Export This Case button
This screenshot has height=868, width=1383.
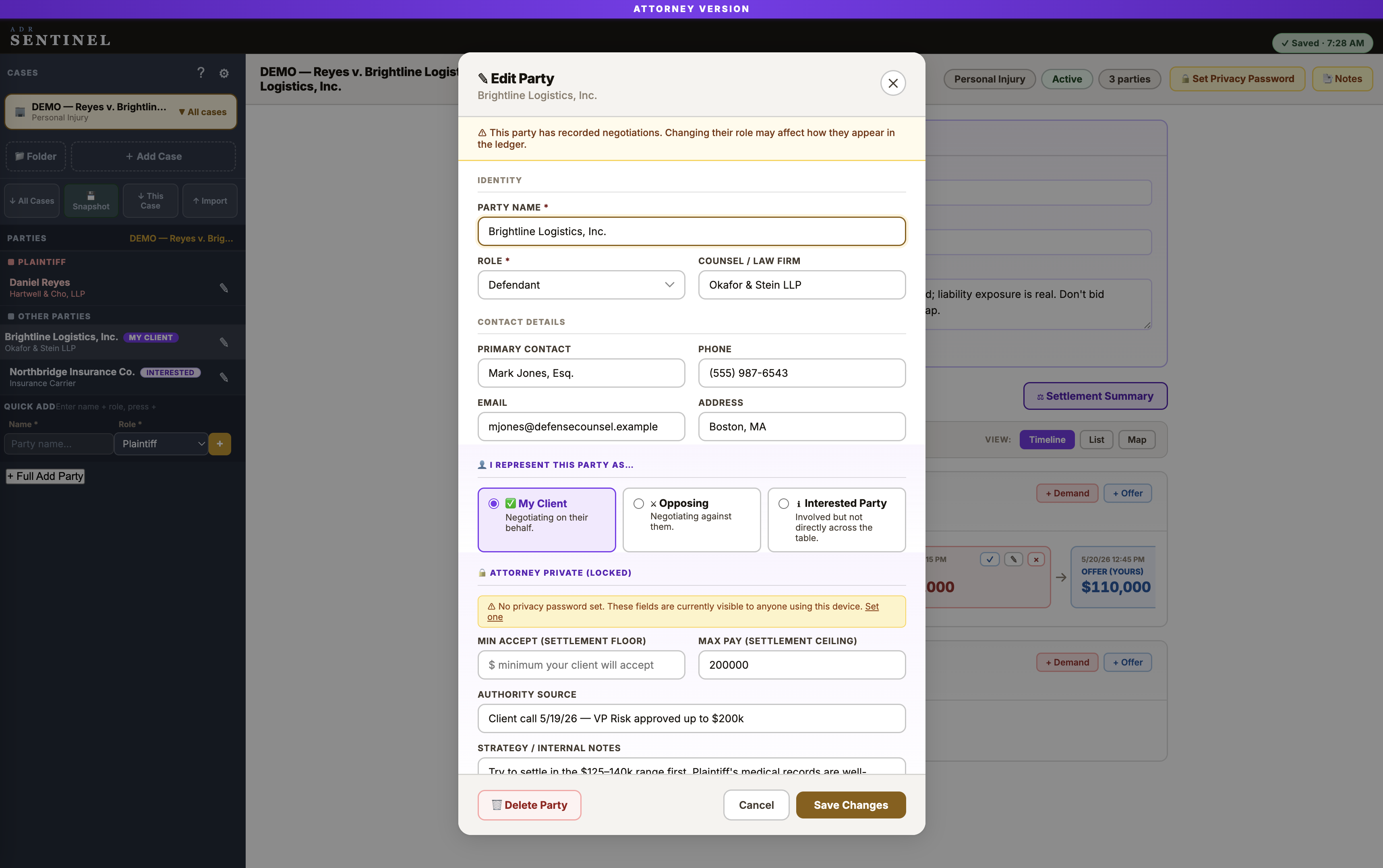click(150, 201)
